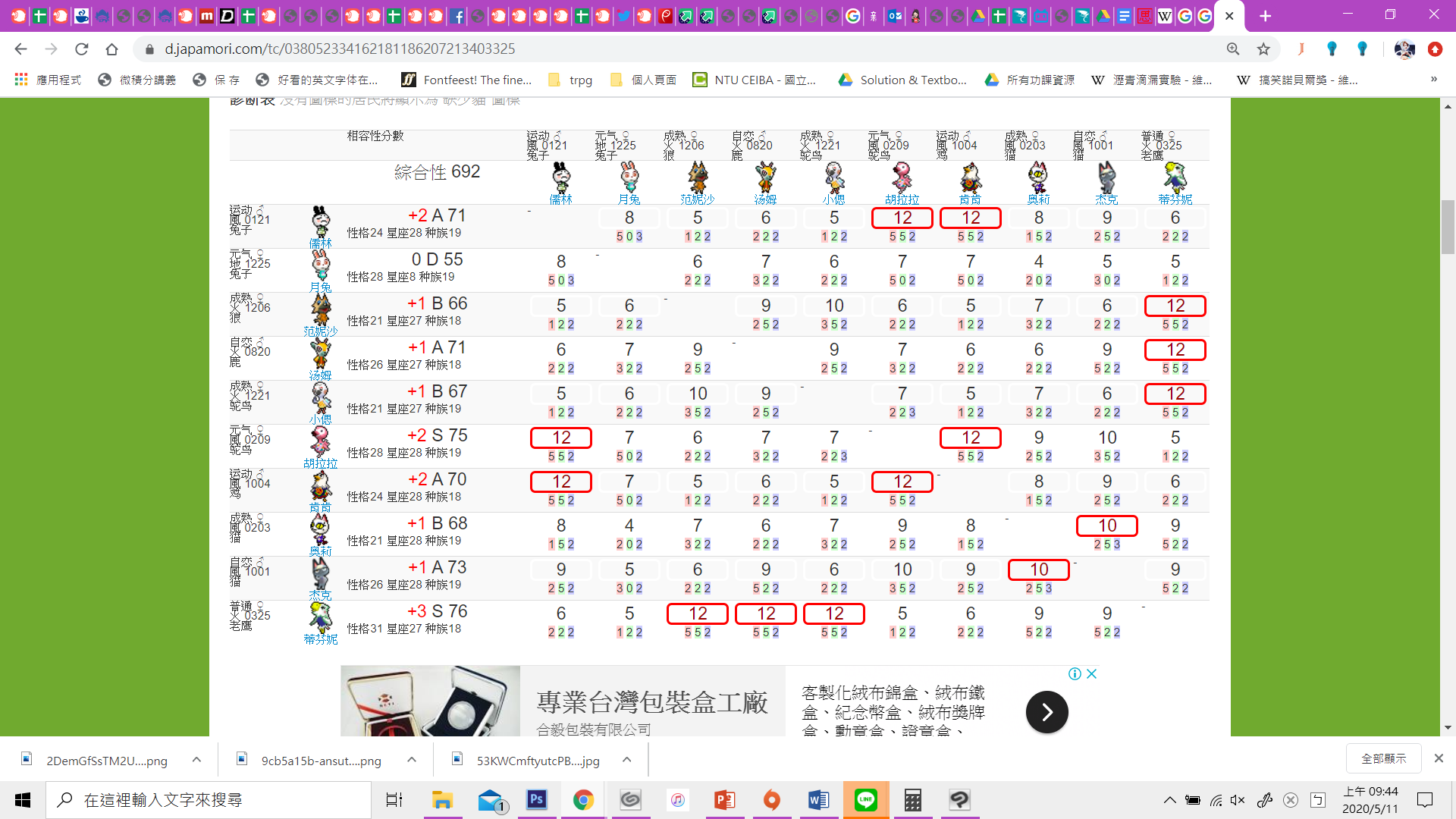
Task: Open a new browser tab
Action: [1265, 16]
